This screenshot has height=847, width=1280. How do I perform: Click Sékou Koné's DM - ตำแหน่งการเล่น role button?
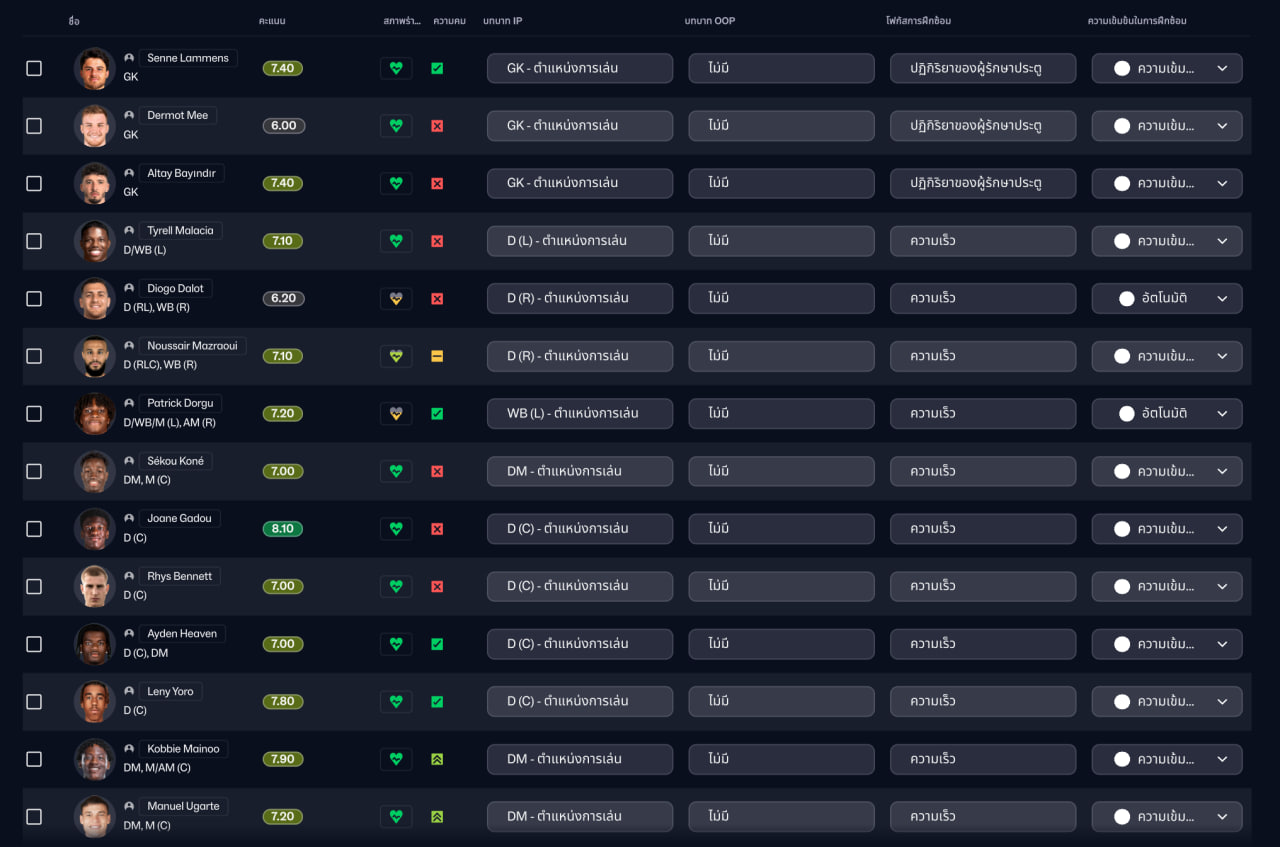coord(580,471)
